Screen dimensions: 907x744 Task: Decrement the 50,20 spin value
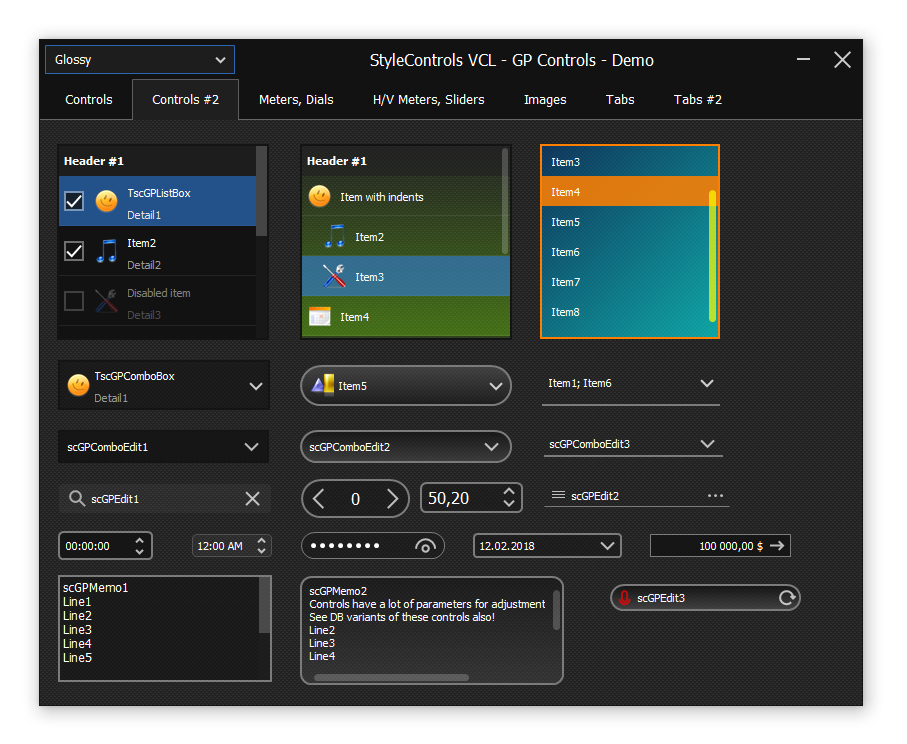click(509, 504)
